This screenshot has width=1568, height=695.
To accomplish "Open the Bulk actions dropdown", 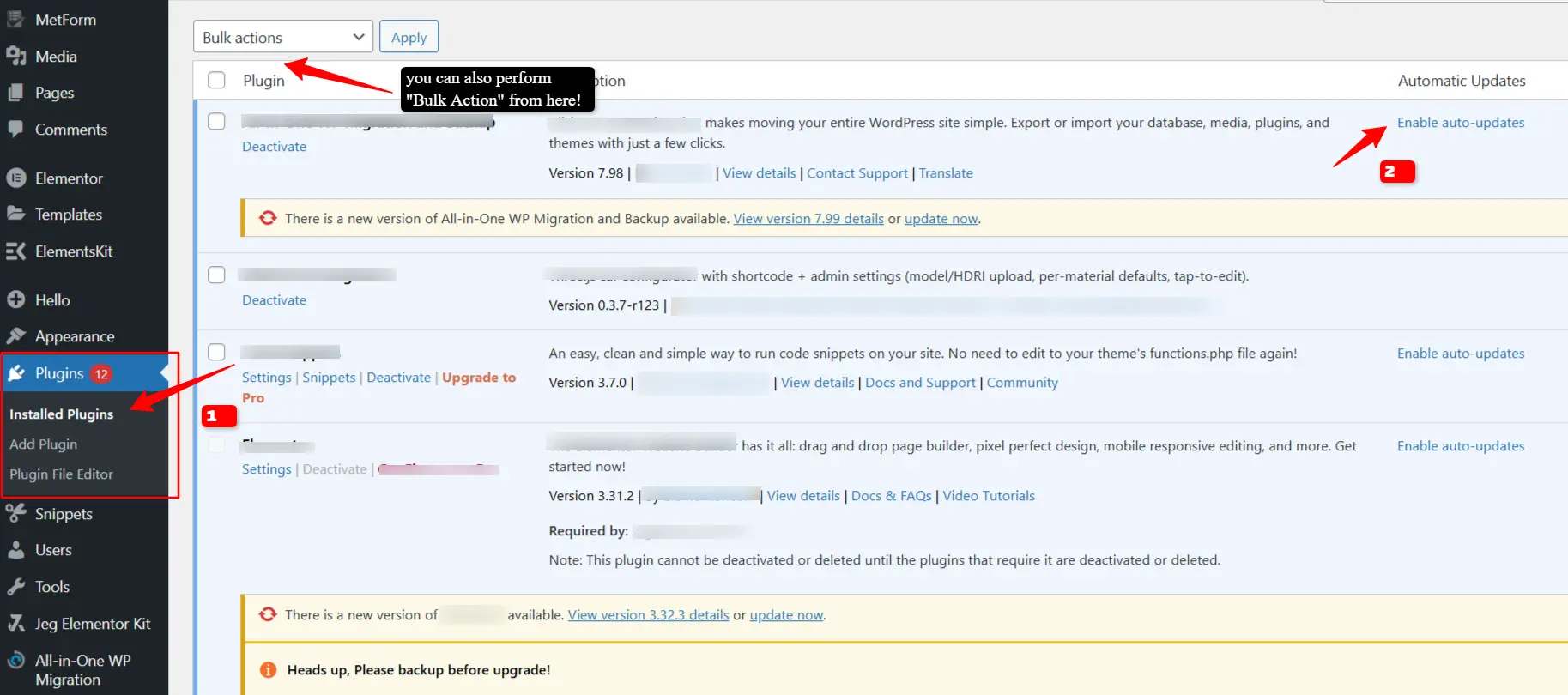I will tap(283, 37).
